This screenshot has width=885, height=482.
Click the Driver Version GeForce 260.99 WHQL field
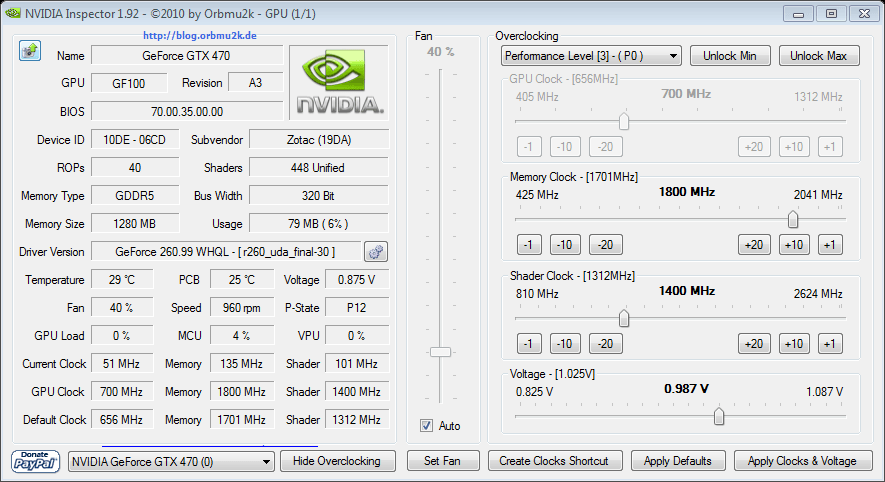pyautogui.click(x=226, y=252)
